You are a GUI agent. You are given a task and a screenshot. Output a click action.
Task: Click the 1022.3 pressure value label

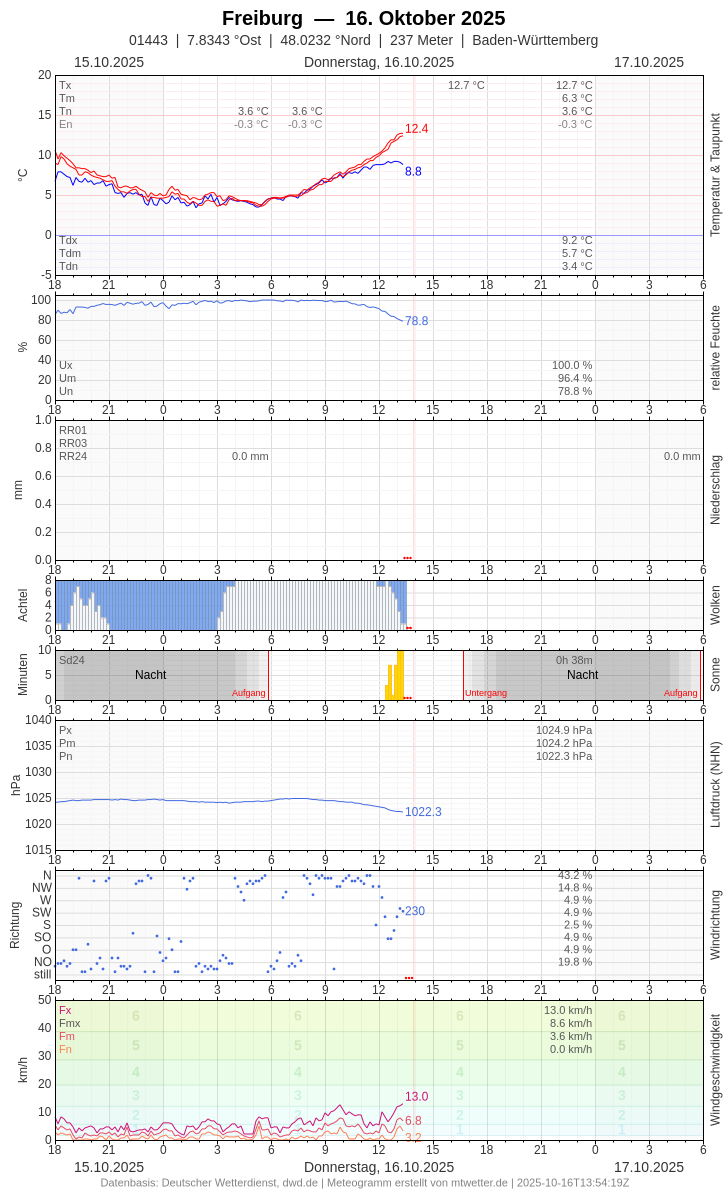[x=423, y=812]
